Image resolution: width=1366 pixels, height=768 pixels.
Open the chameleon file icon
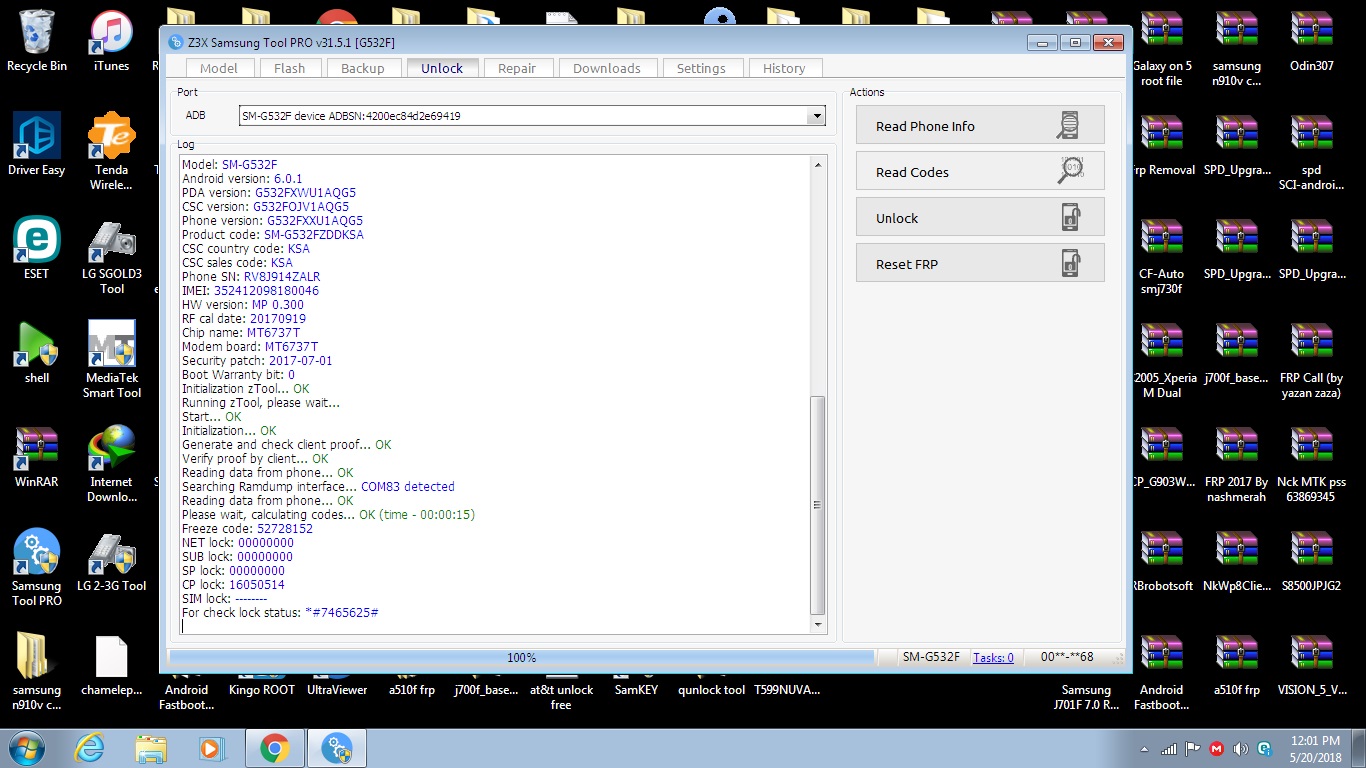(x=111, y=664)
